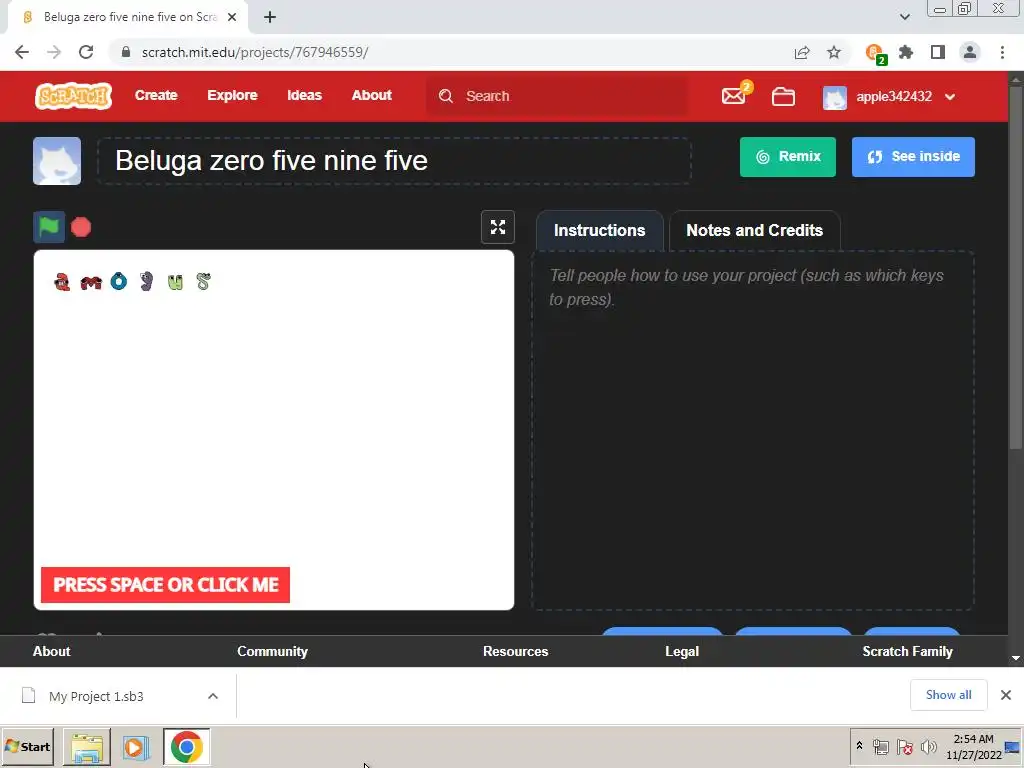Open the My Project 1.sb3 download
Viewport: 1024px width, 768px height.
96,697
